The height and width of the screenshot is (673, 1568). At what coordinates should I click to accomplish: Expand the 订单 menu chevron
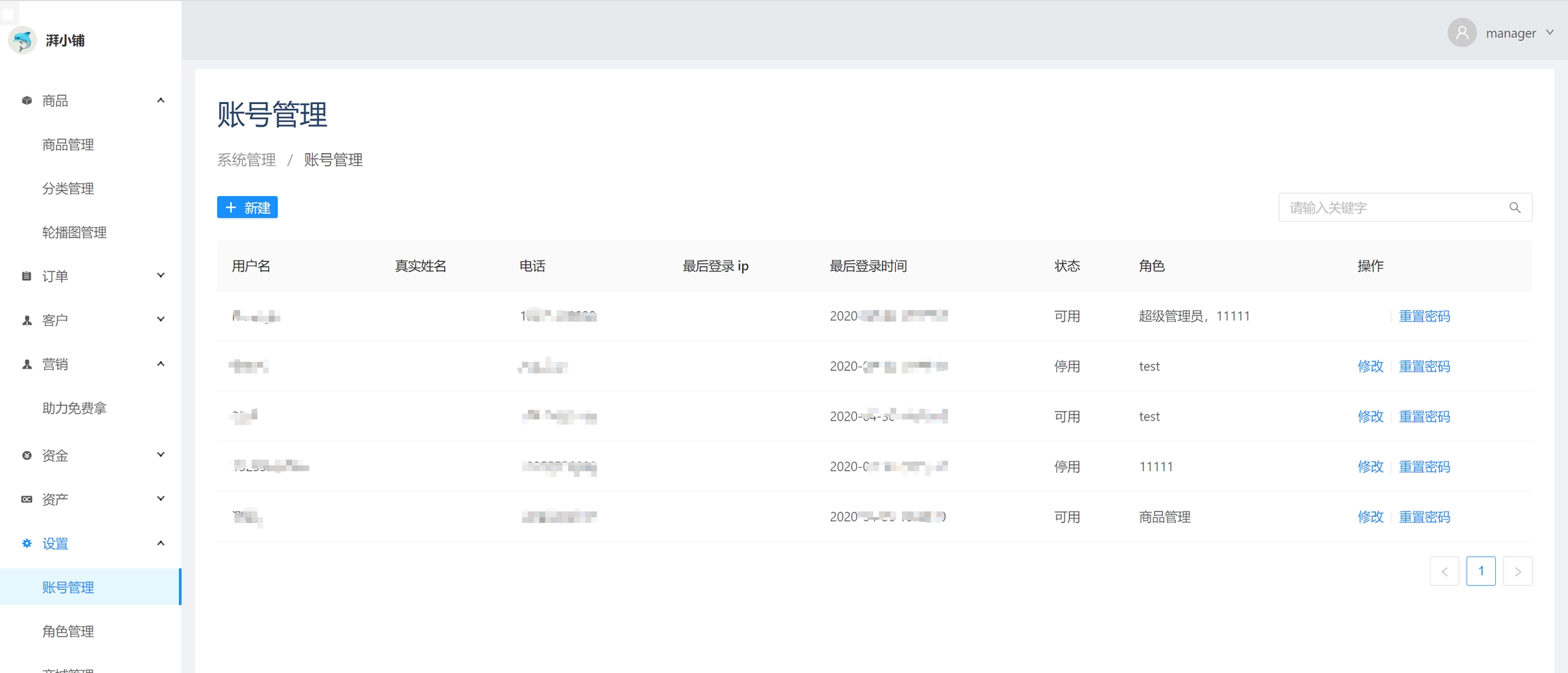pyautogui.click(x=161, y=276)
